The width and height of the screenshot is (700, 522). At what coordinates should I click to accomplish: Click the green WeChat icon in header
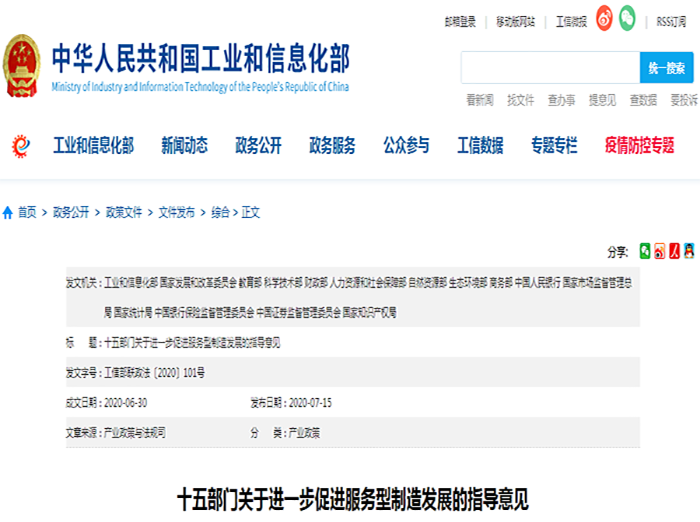coord(626,19)
